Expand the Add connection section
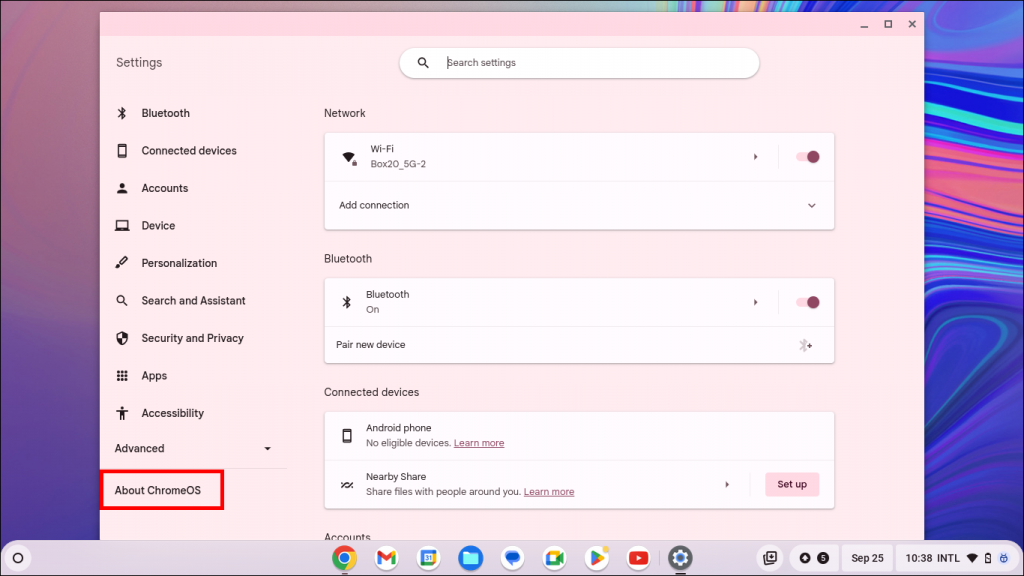This screenshot has height=576, width=1024. coord(813,204)
